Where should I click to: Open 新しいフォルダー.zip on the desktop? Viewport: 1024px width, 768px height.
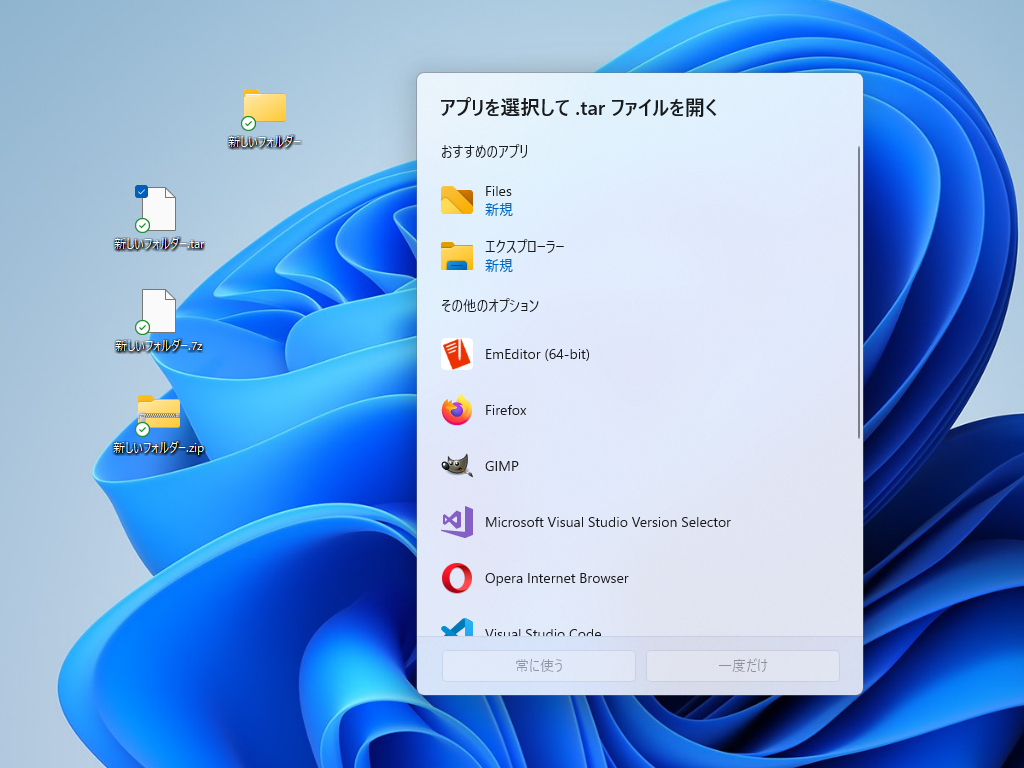[x=160, y=413]
